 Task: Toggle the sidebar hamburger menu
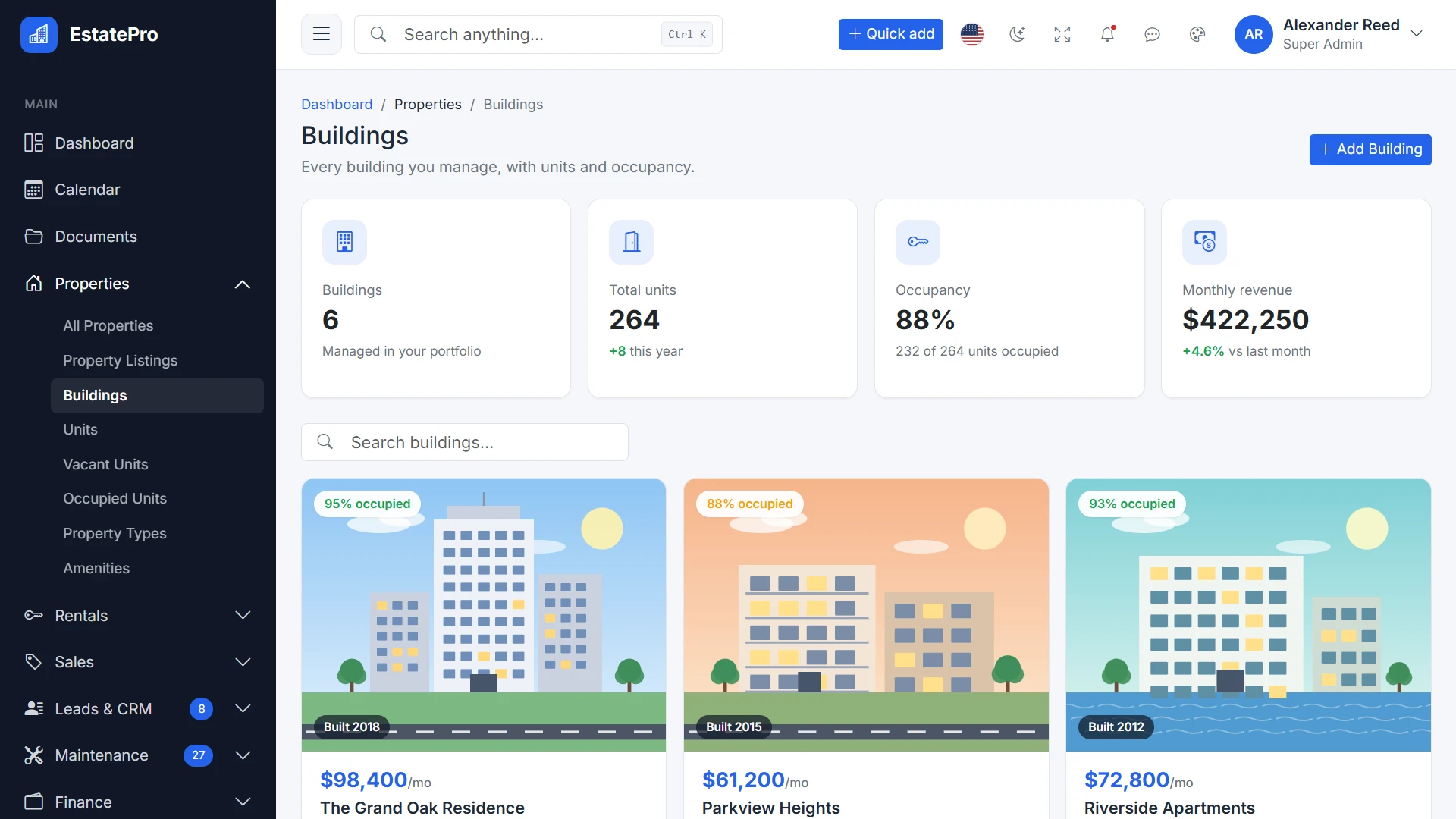click(322, 34)
